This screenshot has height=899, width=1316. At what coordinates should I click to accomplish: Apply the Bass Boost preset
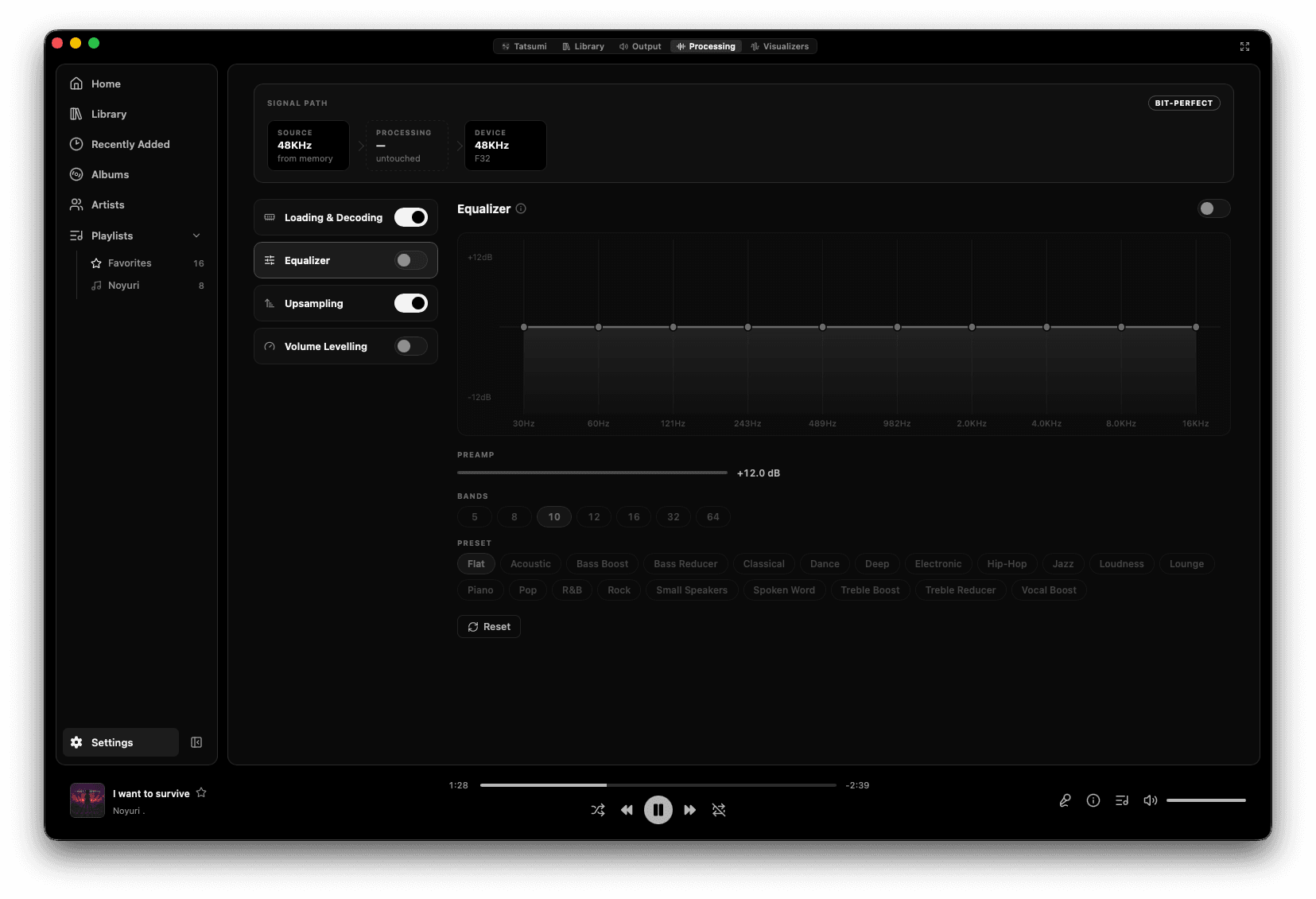[602, 564]
